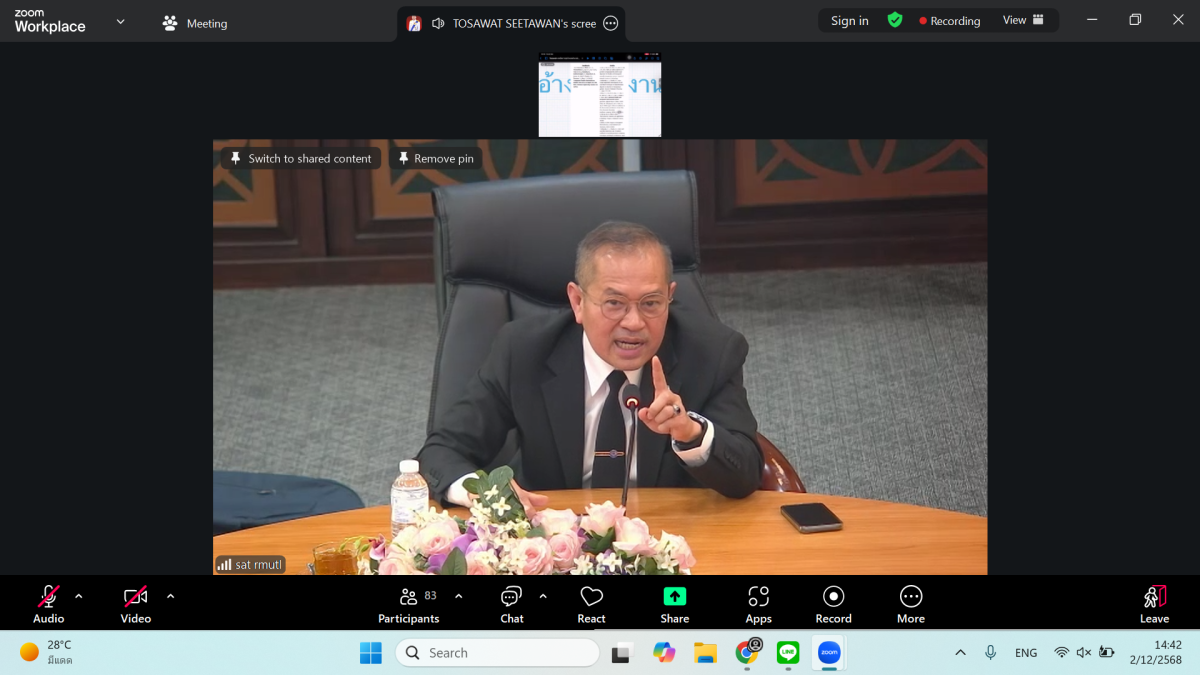Screen dimensions: 1200x675
Task: Click the green Share screen icon
Action: coord(675,596)
